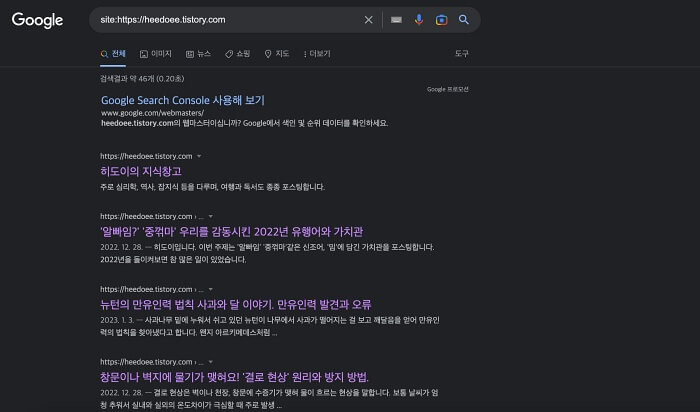Image resolution: width=700 pixels, height=412 pixels.
Task: Clear the search query with the X icon
Action: (368, 20)
